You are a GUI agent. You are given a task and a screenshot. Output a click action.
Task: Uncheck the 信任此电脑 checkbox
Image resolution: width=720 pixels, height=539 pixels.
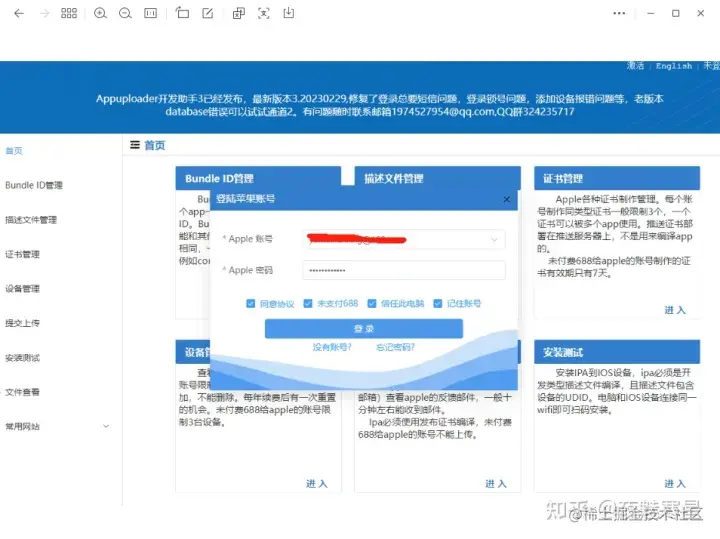(x=371, y=303)
